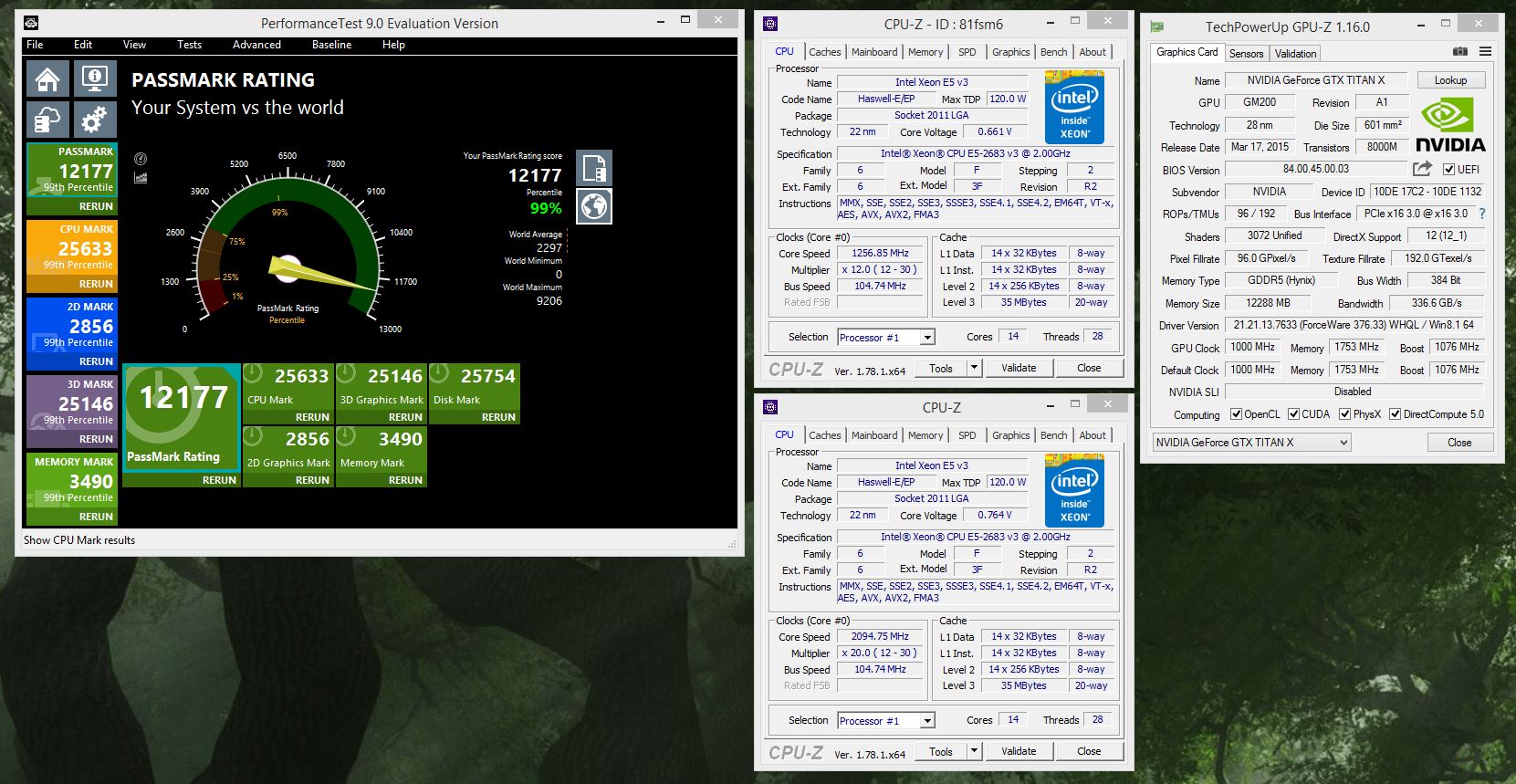Screen dimensions: 1516x784
Task: Click the cloud baseline management icon
Action: pos(48,119)
